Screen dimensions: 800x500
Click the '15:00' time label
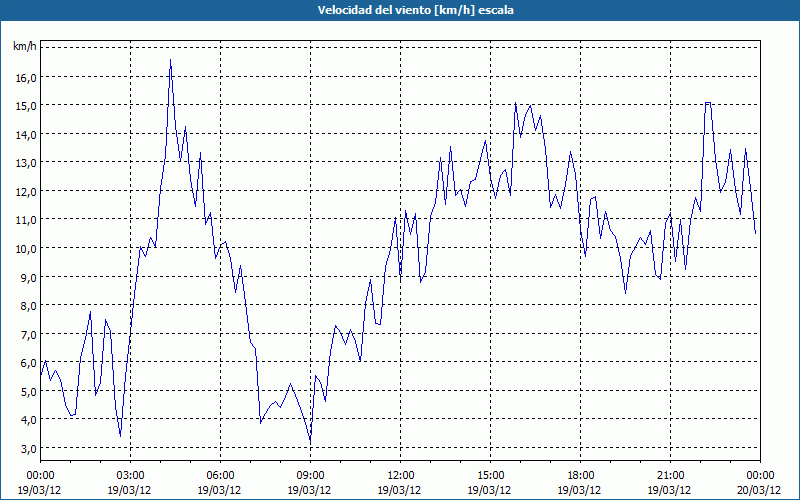coord(490,476)
